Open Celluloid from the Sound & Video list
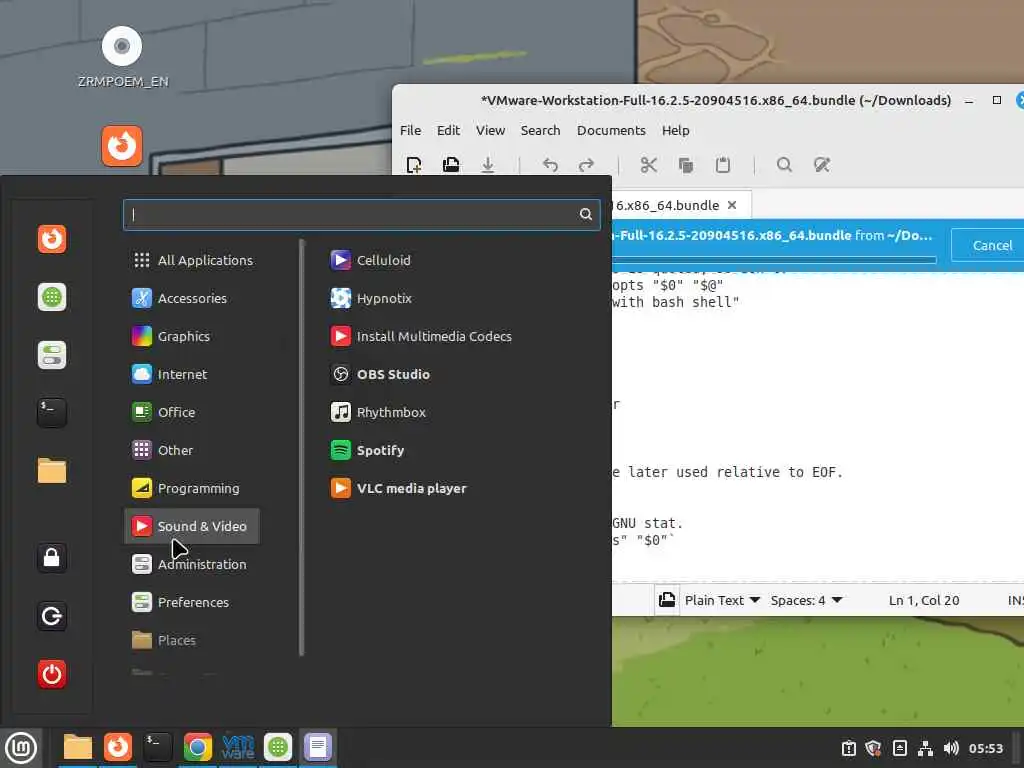Viewport: 1024px width, 768px height. [371, 260]
